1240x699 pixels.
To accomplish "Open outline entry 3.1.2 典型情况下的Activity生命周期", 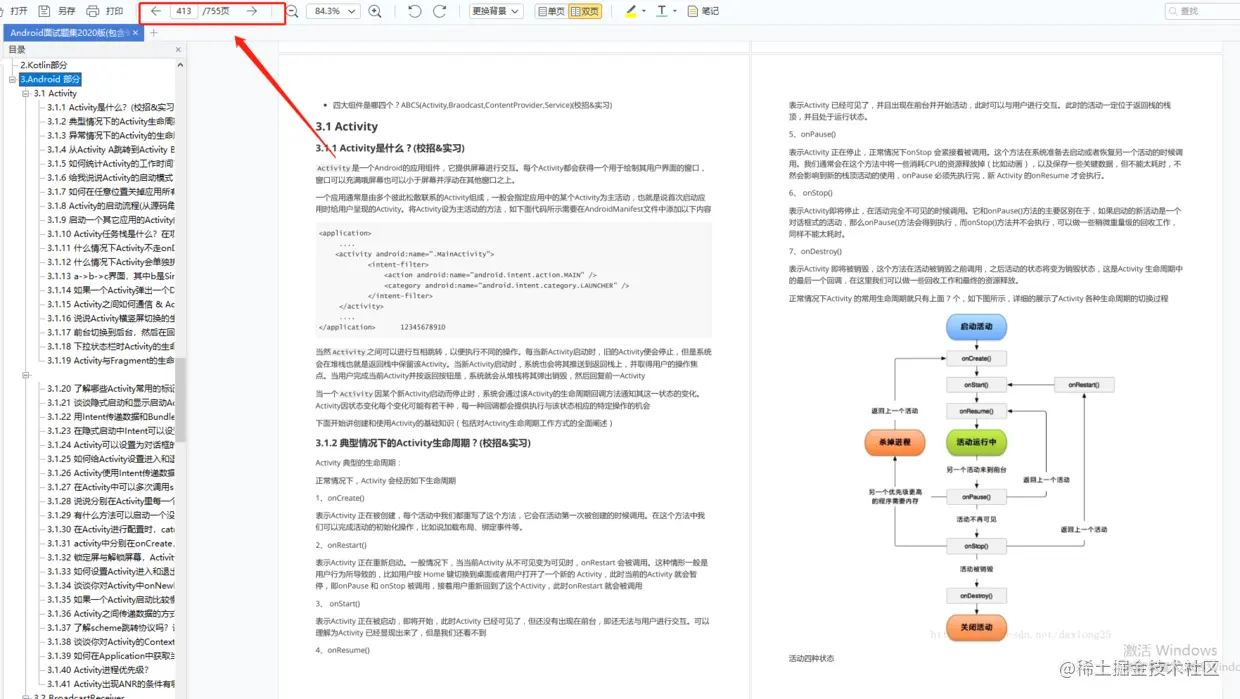I will [x=110, y=121].
